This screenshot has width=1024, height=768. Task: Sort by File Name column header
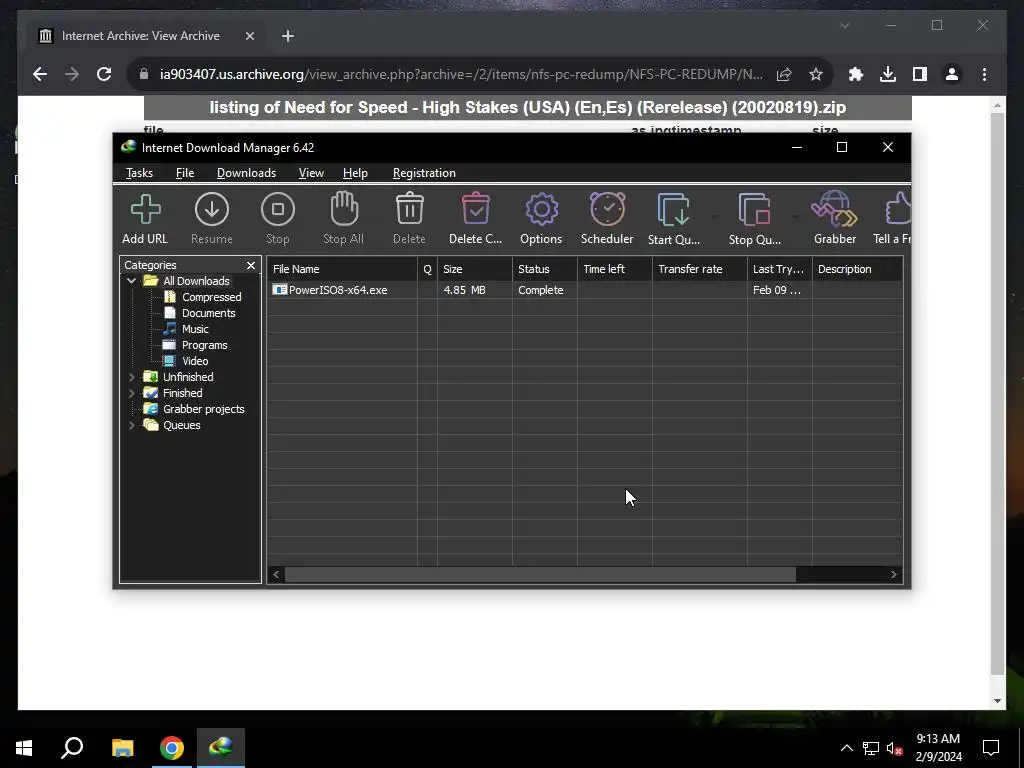(342, 269)
